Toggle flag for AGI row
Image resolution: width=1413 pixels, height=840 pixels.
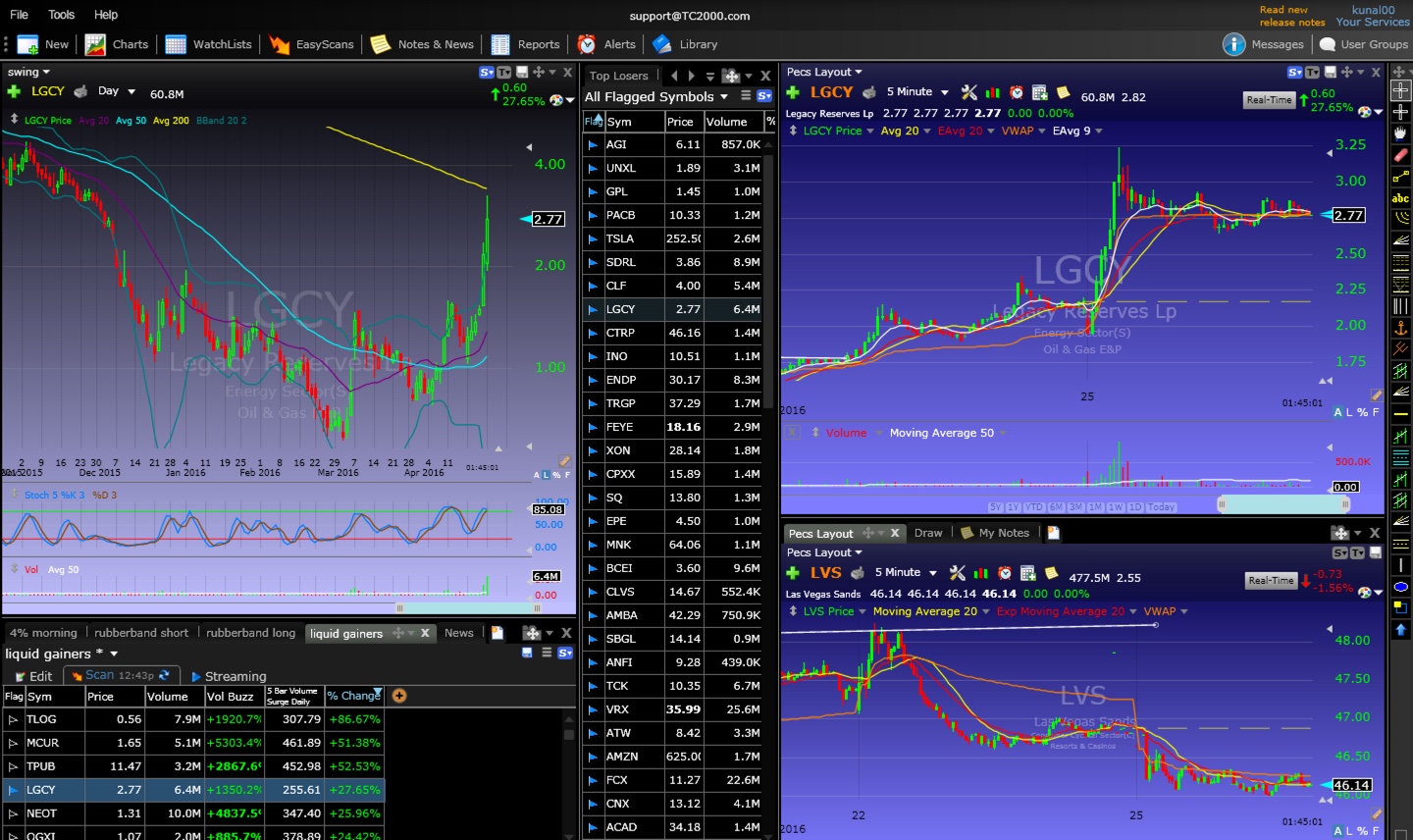click(593, 144)
